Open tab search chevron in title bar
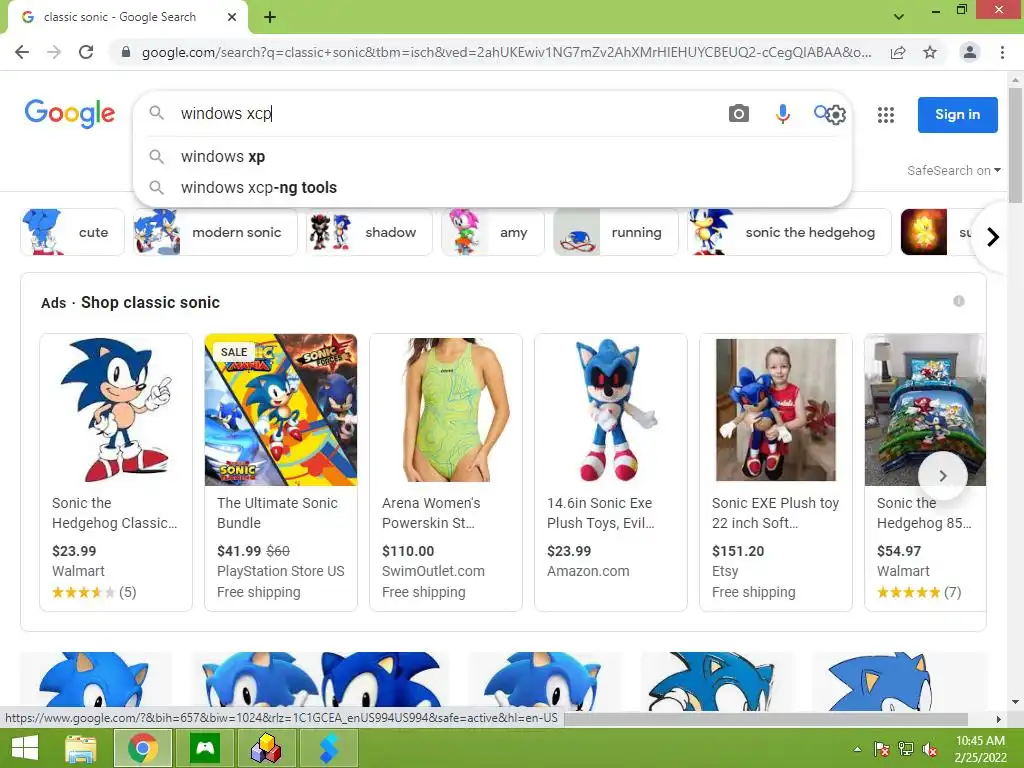This screenshot has height=768, width=1024. click(x=899, y=16)
